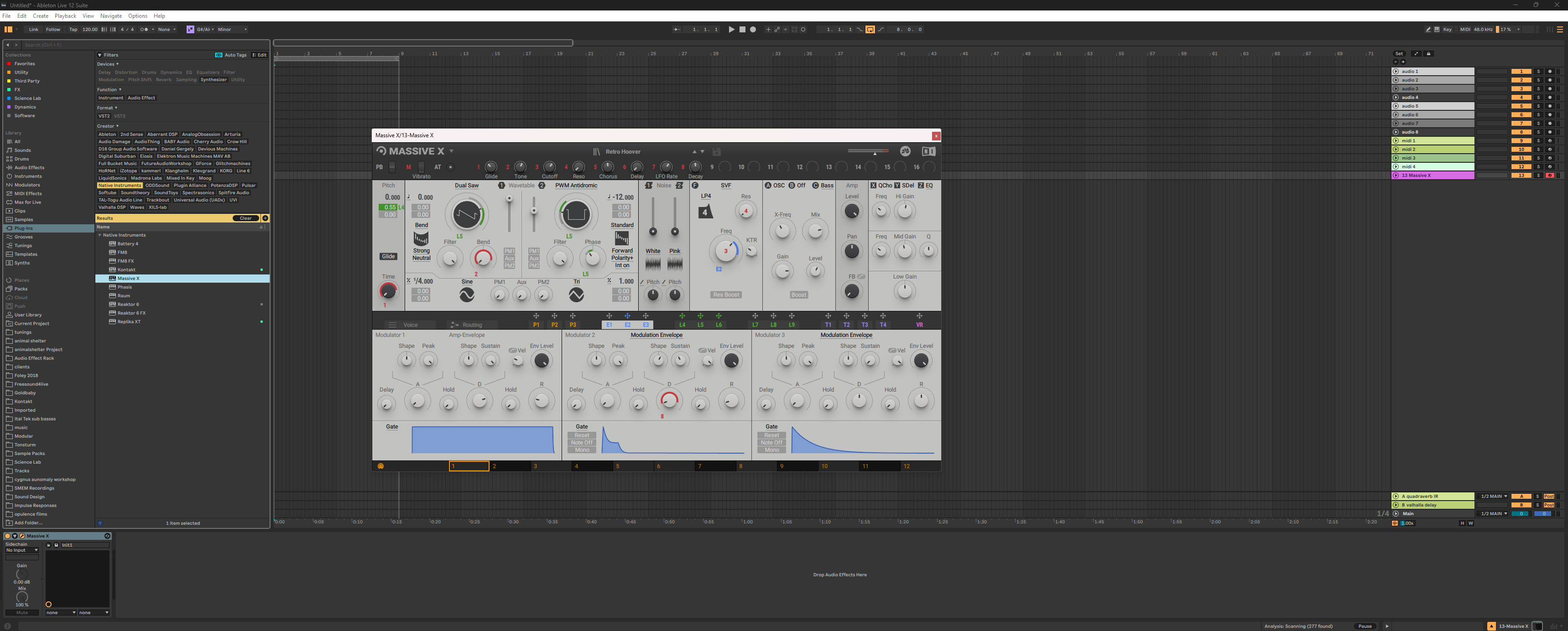Screen dimensions: 1568x631
Task: Open the File menu
Action: click(7, 16)
